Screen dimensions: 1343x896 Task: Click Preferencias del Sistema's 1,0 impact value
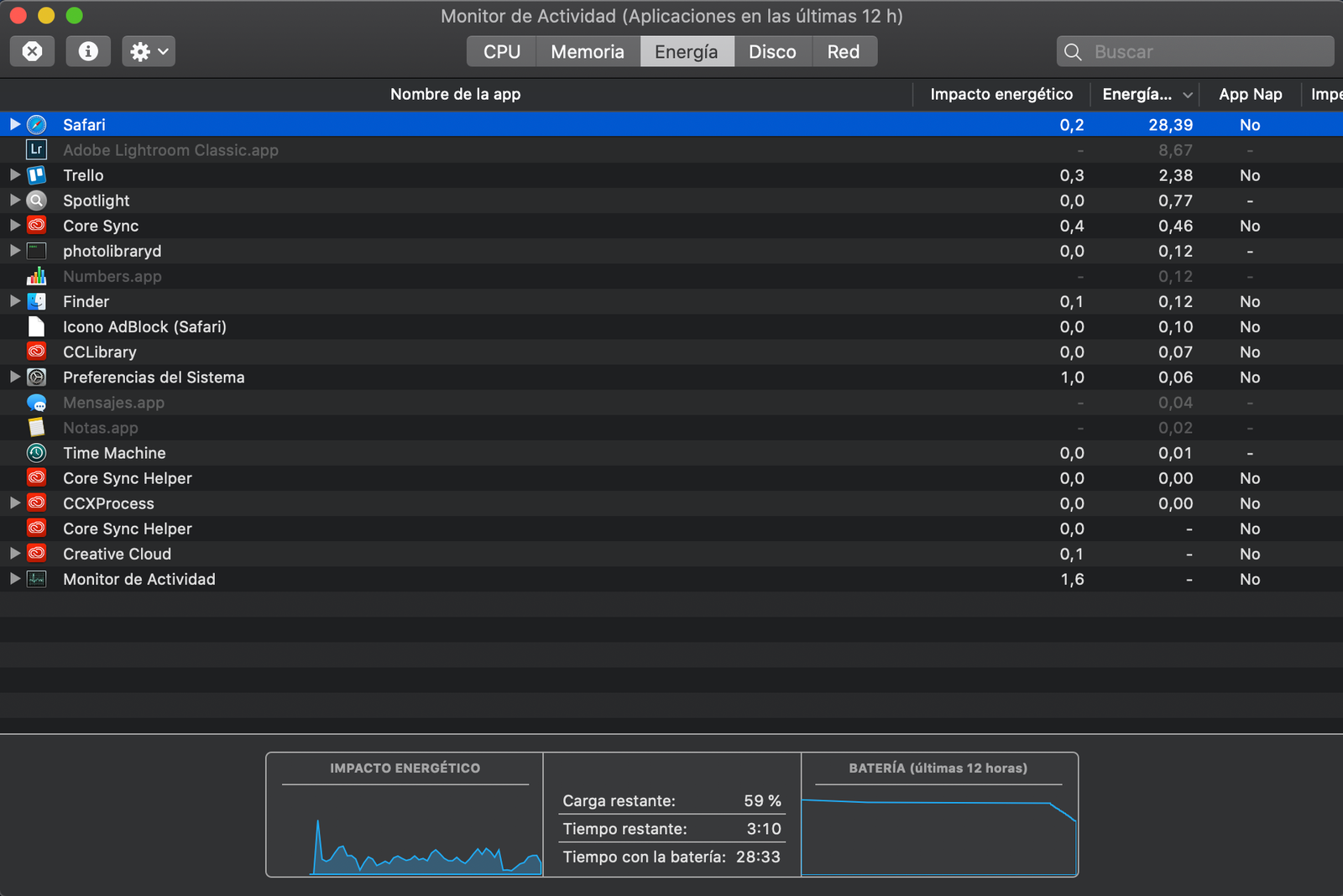click(1072, 378)
